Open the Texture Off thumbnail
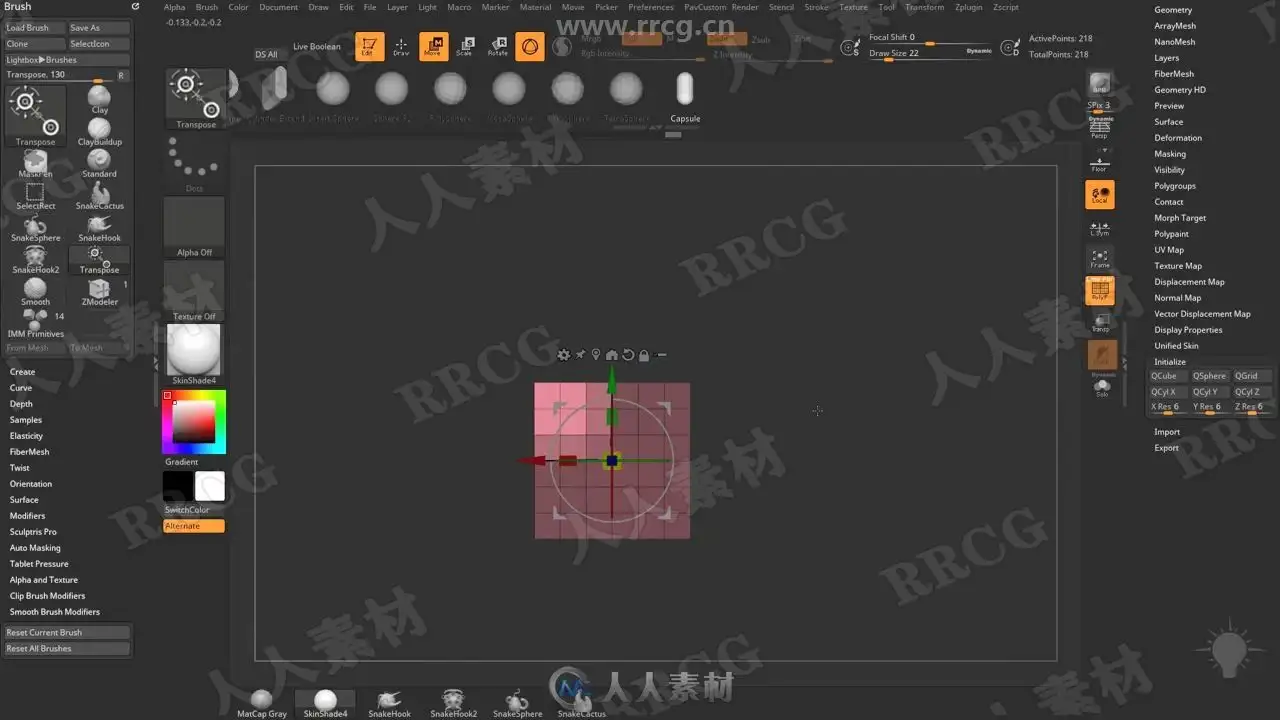This screenshot has width=1280, height=720. (194, 292)
